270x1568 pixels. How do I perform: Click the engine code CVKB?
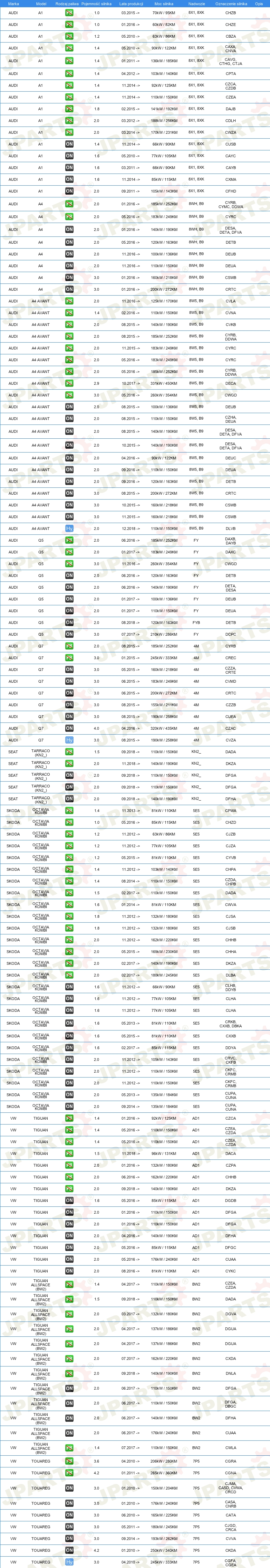(231, 325)
